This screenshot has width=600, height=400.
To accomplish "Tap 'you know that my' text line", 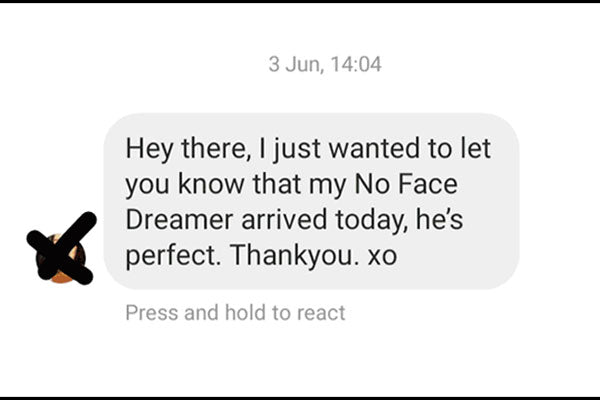I will coord(235,185).
